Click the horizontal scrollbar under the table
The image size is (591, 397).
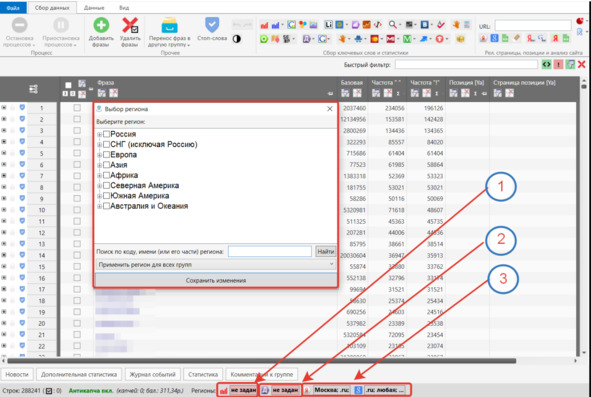[x=262, y=361]
